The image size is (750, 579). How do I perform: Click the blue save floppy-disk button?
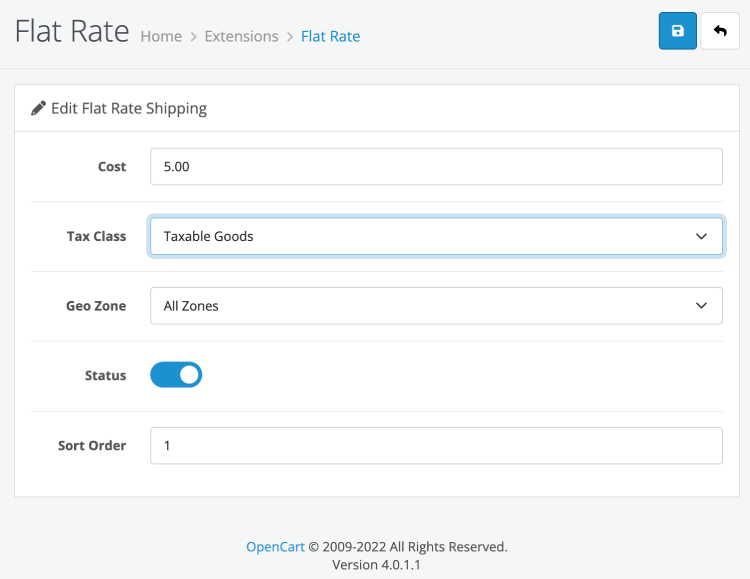point(677,31)
